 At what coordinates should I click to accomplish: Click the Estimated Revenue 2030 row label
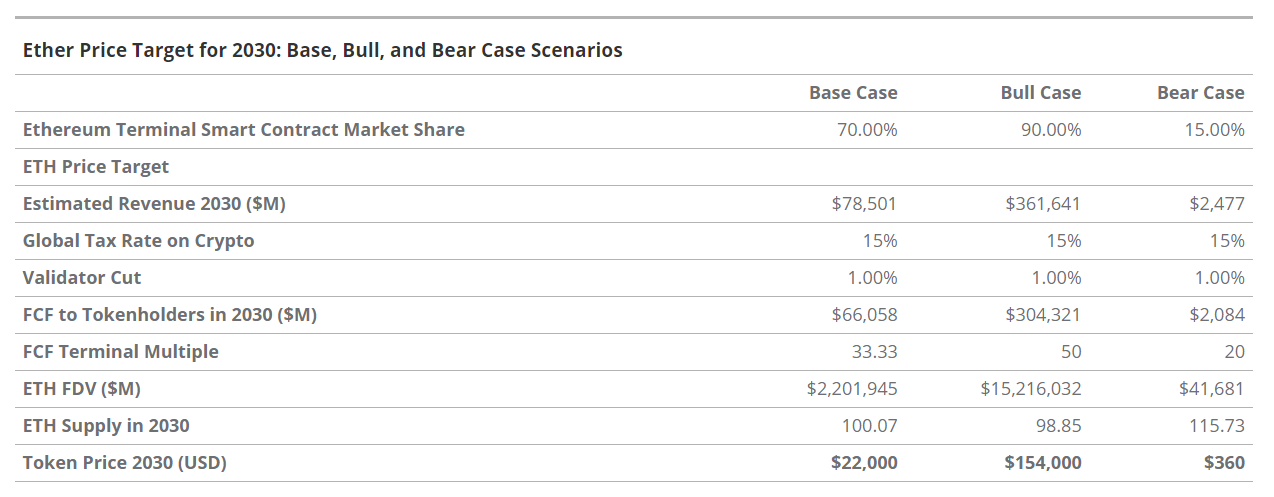tap(154, 204)
